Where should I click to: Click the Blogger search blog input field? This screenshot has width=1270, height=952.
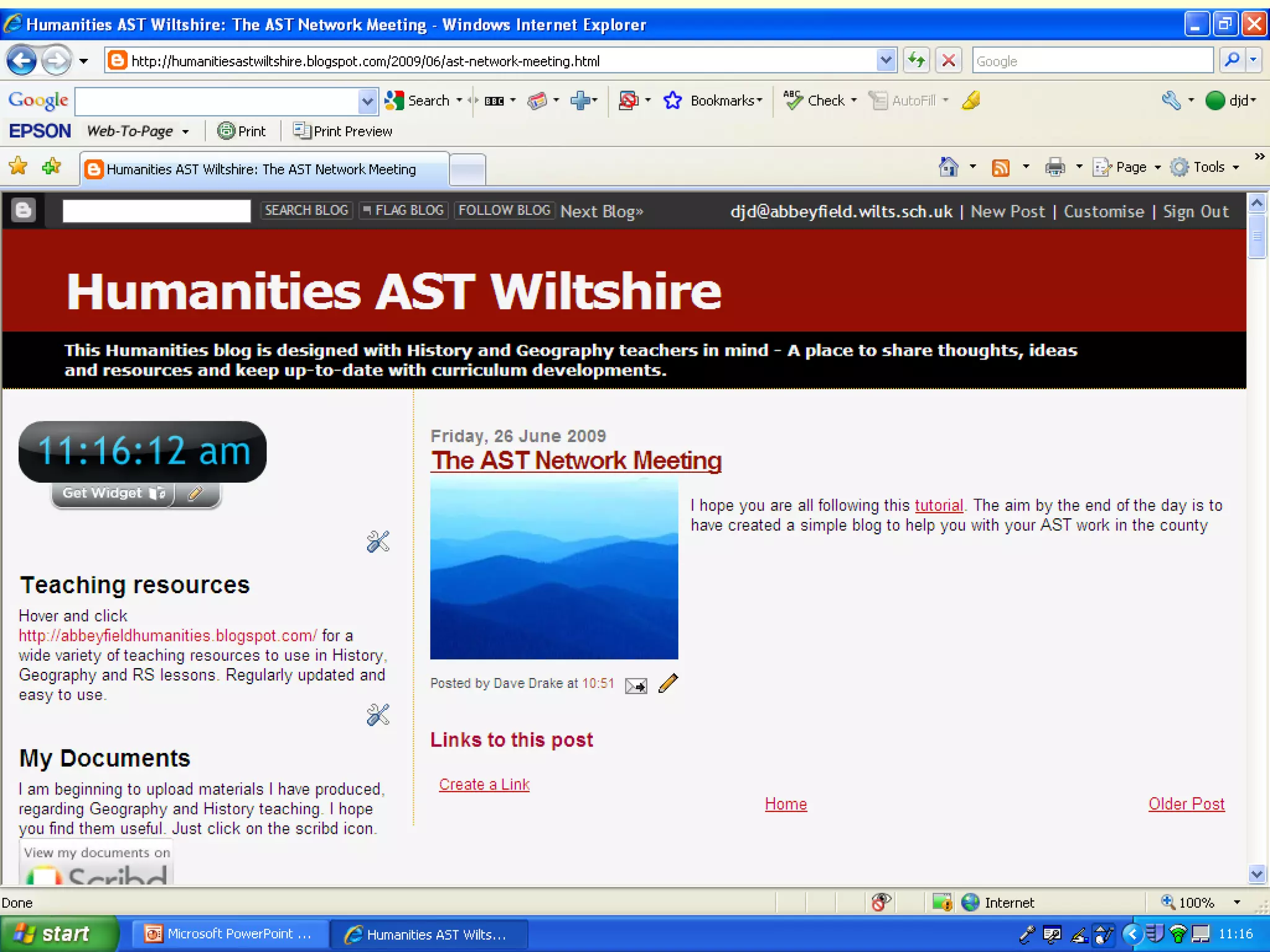coord(156,211)
